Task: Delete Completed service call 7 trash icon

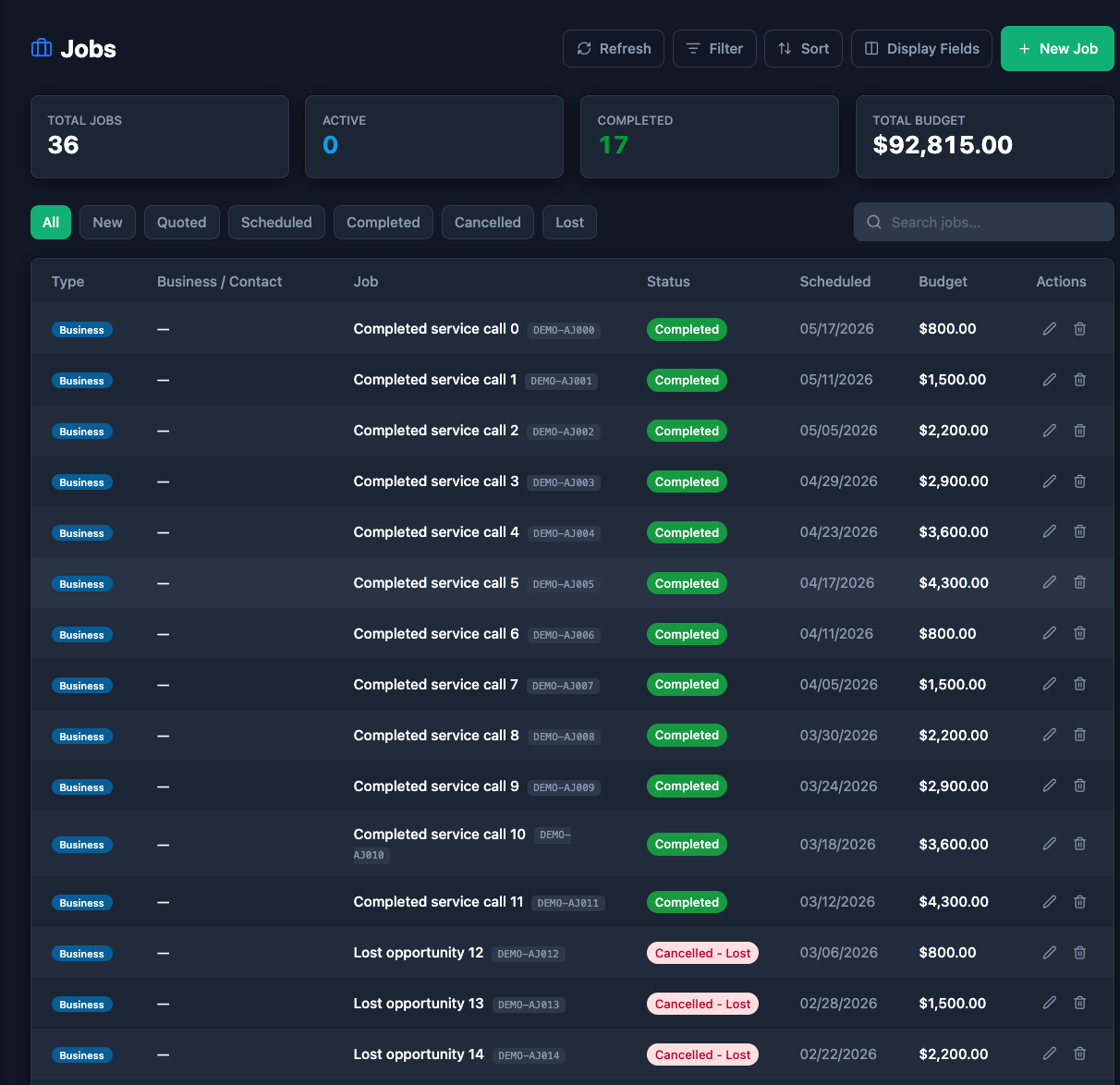Action: pyautogui.click(x=1079, y=684)
